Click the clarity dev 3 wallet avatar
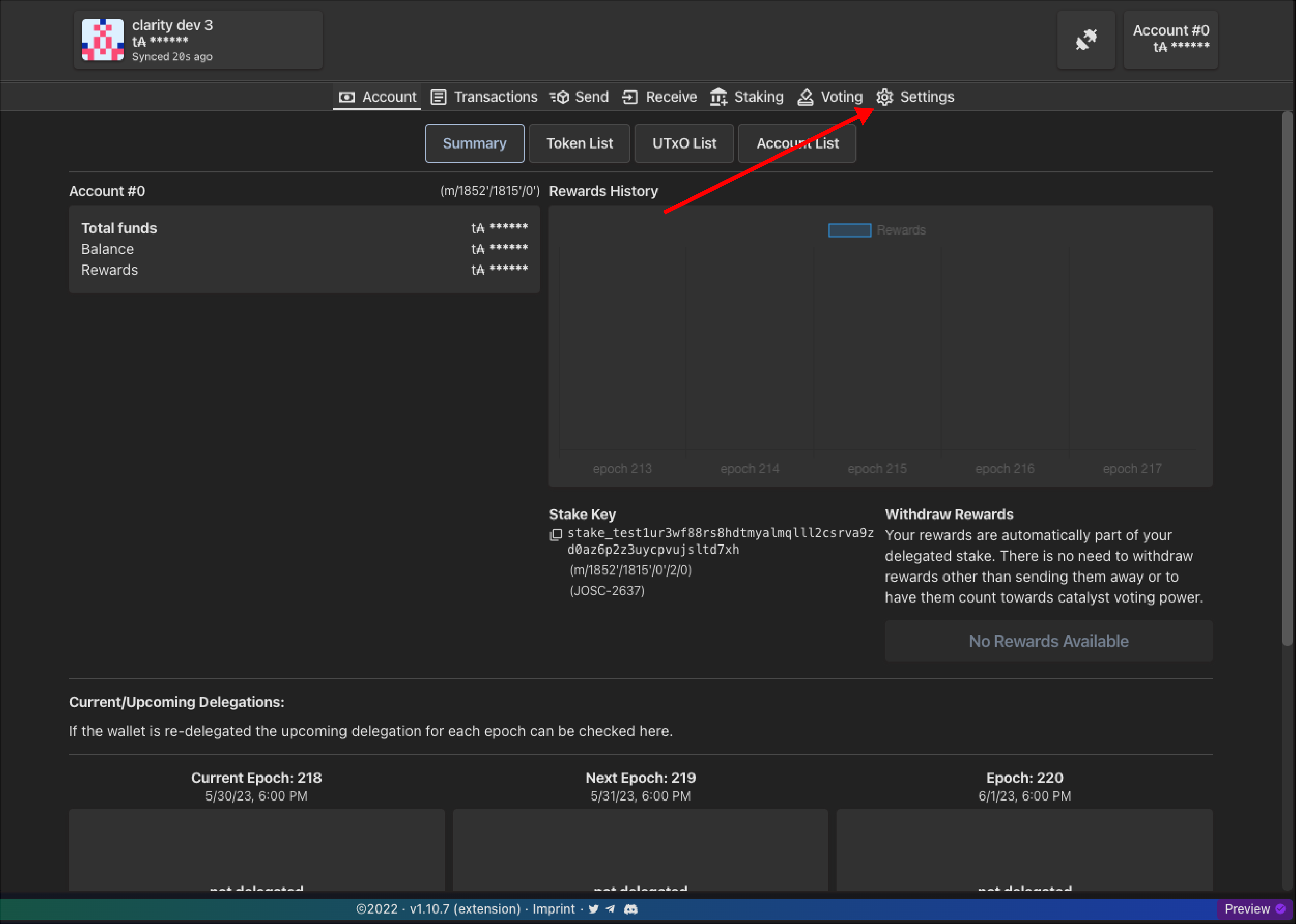Image resolution: width=1296 pixels, height=924 pixels. click(102, 40)
